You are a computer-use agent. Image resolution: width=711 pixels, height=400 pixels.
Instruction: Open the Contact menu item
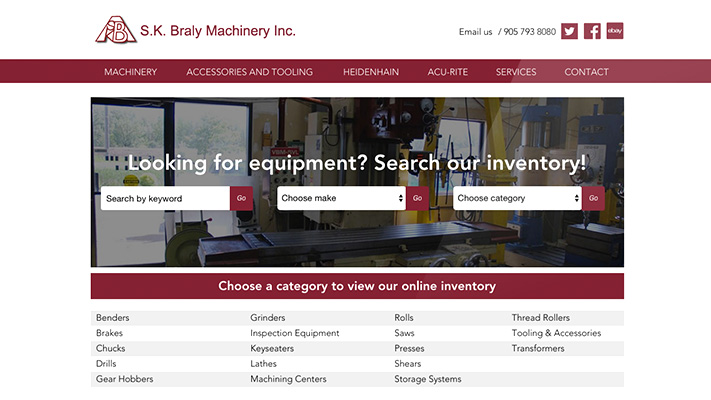point(586,72)
